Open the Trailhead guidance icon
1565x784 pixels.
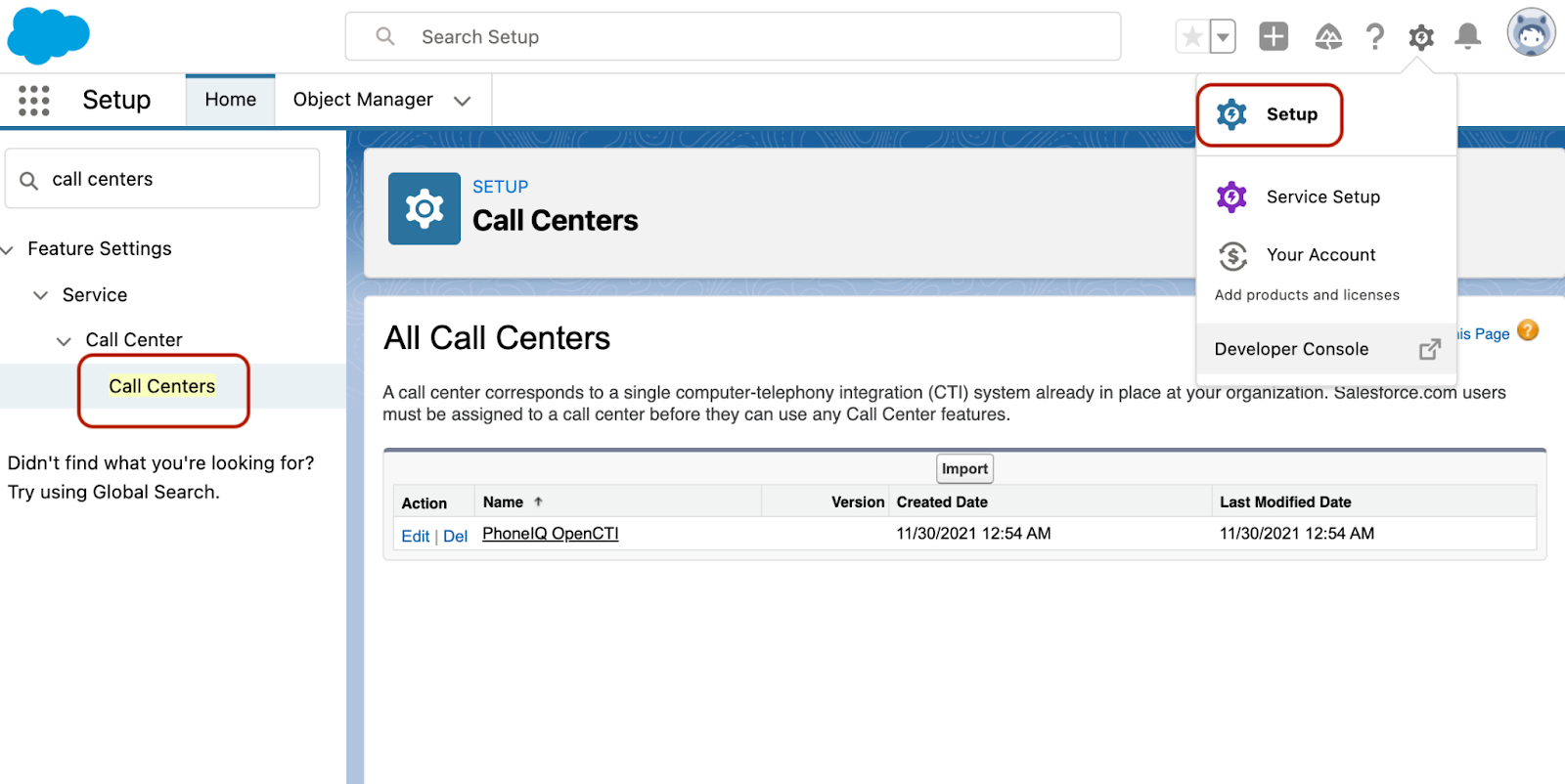pos(1327,37)
